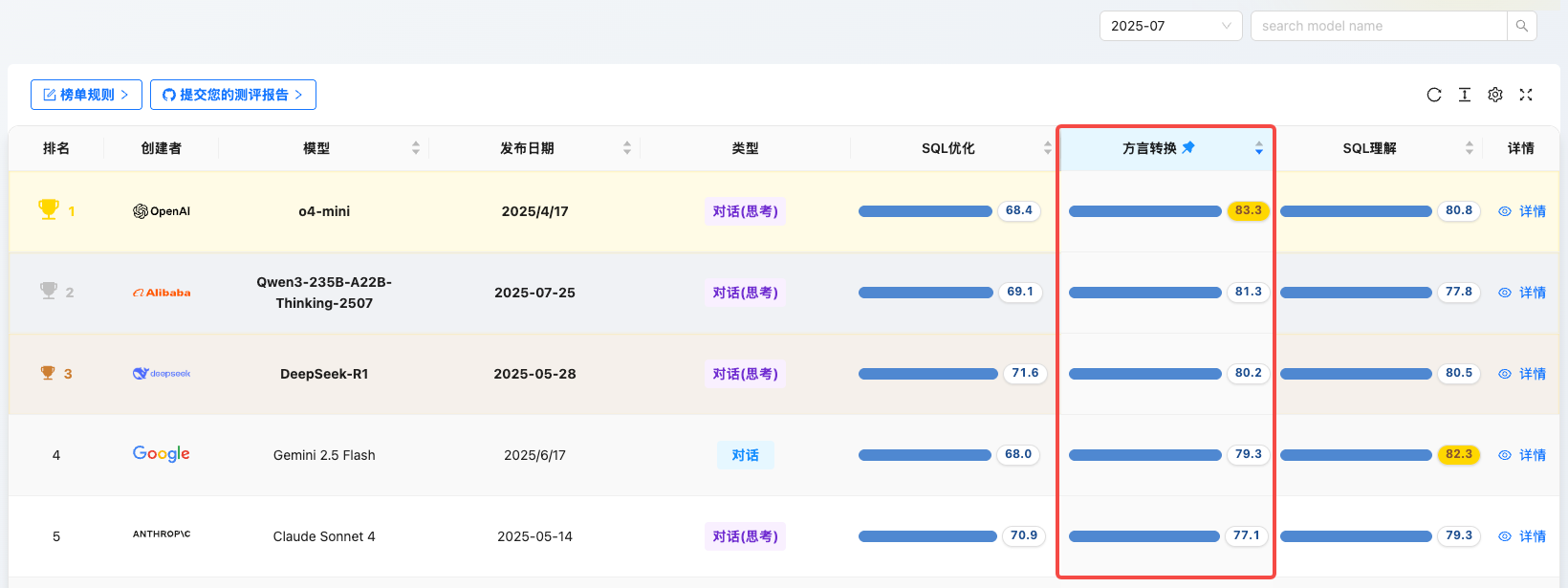Sort by SQL理解 column arrows
Image resolution: width=1568 pixels, height=588 pixels.
[1470, 148]
